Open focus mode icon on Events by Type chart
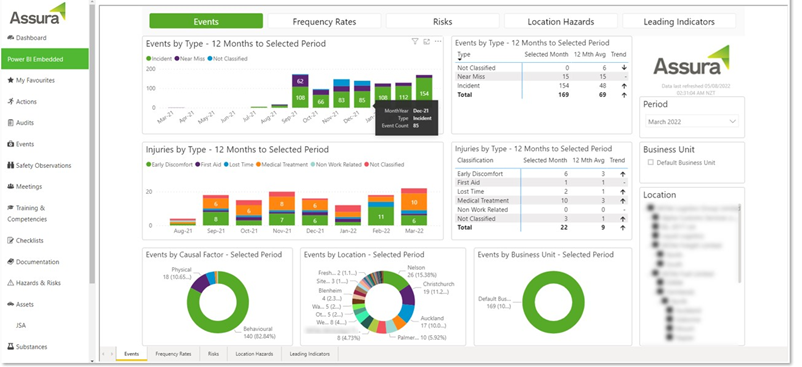The height and width of the screenshot is (367, 802). (427, 42)
